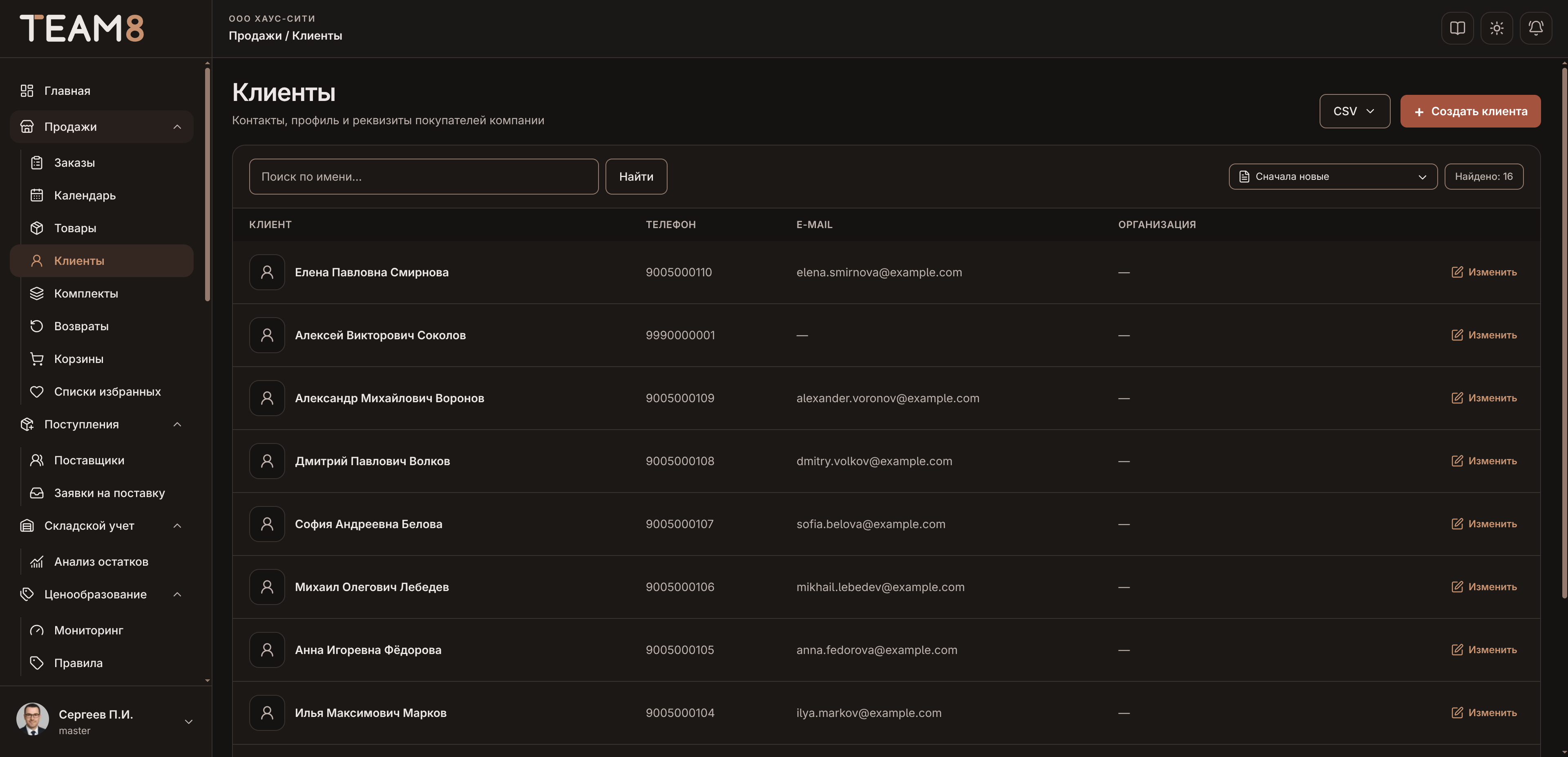
Task: Click Изменить for София Андреевна Белова
Action: (1484, 524)
